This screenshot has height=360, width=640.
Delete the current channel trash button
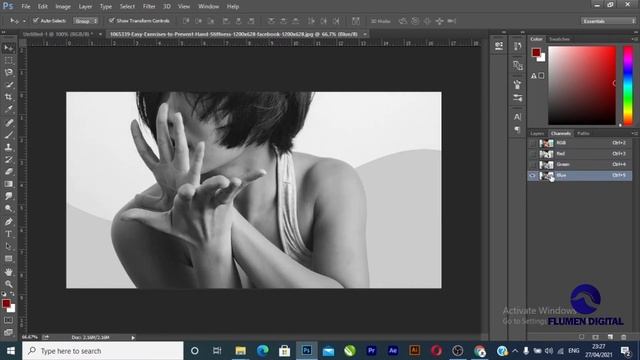click(624, 337)
